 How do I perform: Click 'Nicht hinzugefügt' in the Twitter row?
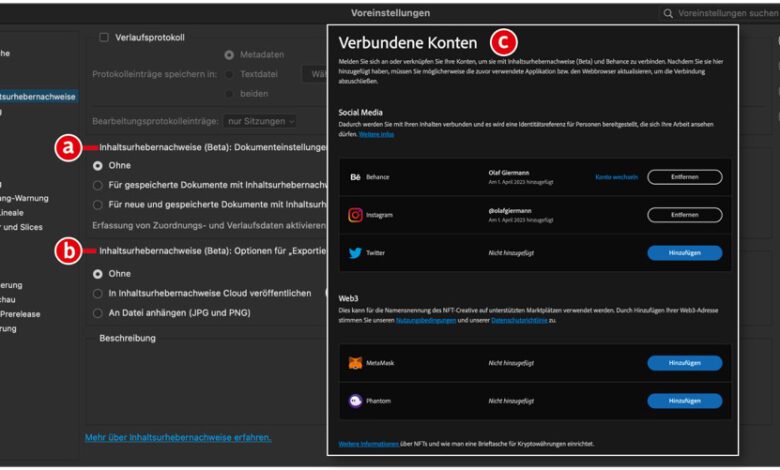(511, 253)
